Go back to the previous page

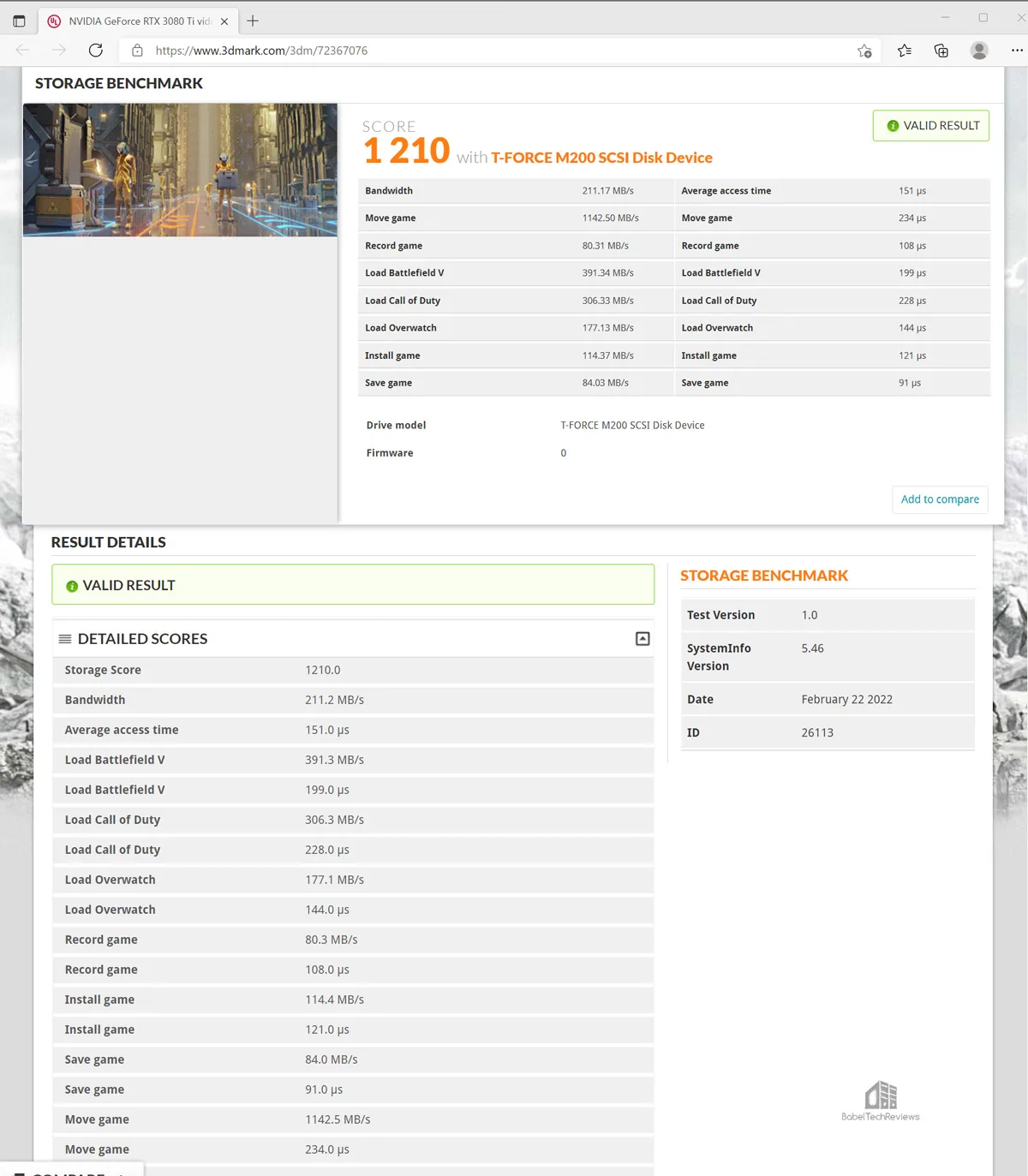pyautogui.click(x=23, y=51)
